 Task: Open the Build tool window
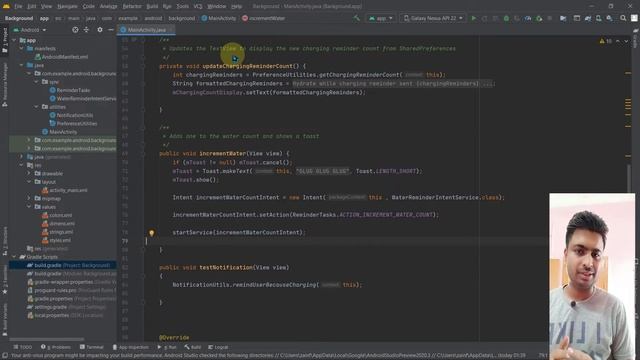tap(193, 347)
